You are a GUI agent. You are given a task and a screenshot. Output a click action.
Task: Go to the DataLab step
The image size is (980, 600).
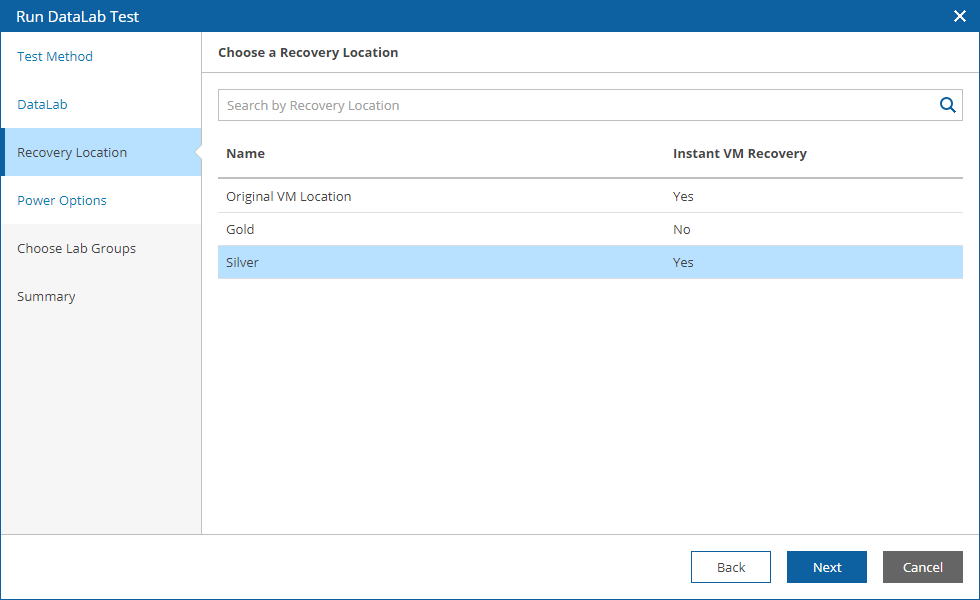pyautogui.click(x=42, y=104)
